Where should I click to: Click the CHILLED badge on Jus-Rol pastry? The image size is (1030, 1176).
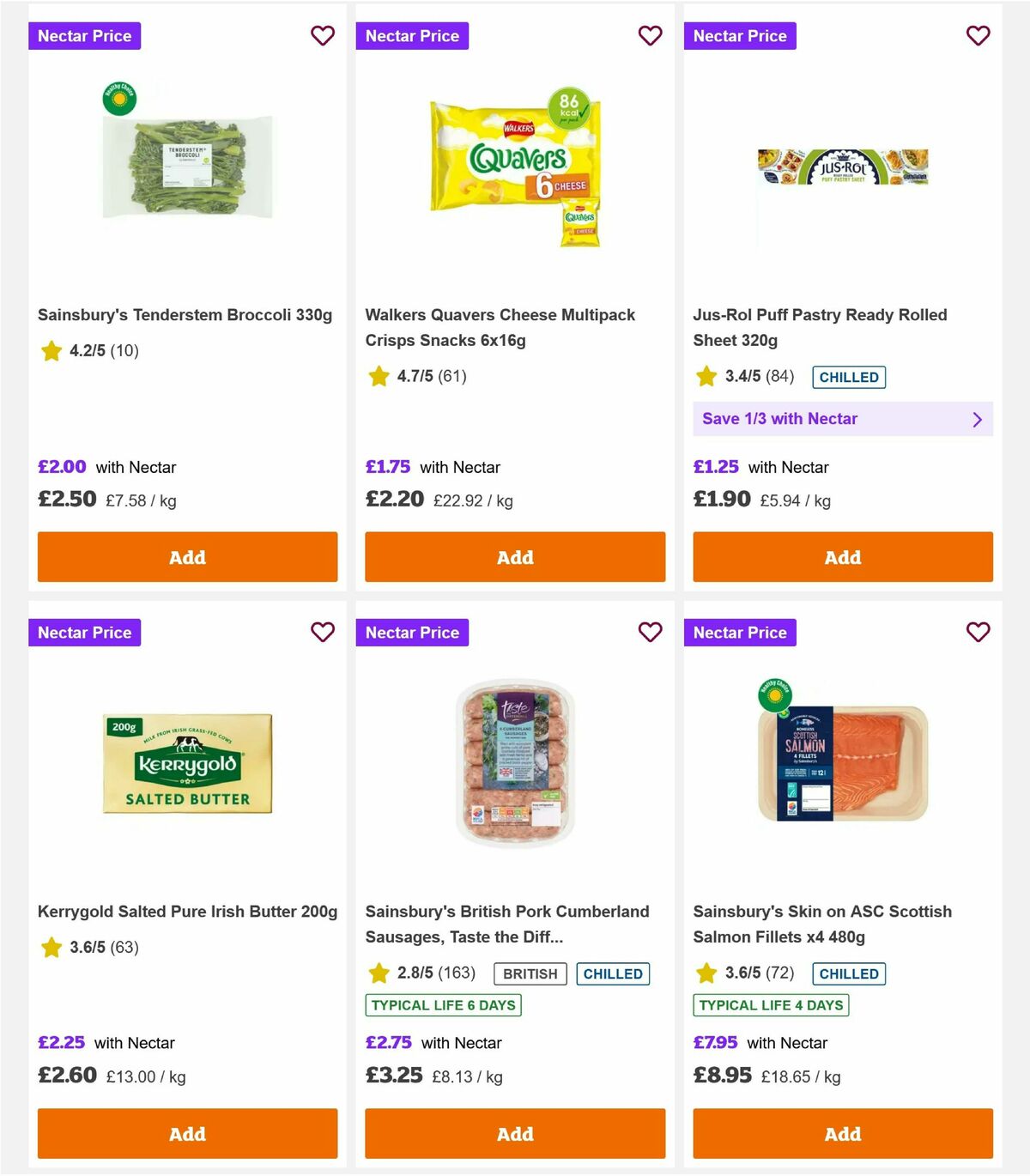pos(849,377)
